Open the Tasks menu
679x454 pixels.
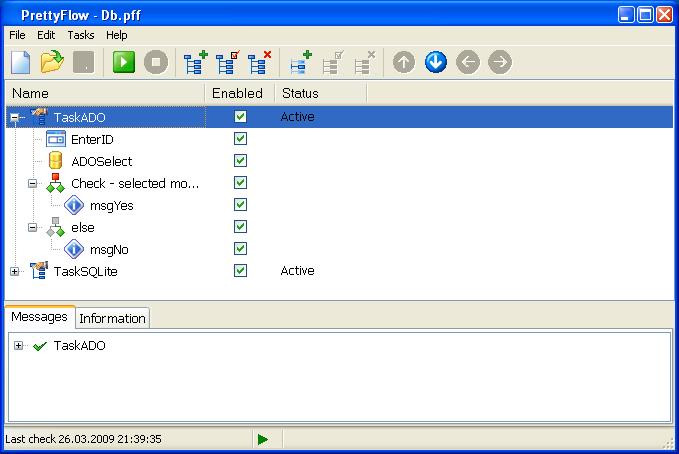(x=81, y=35)
